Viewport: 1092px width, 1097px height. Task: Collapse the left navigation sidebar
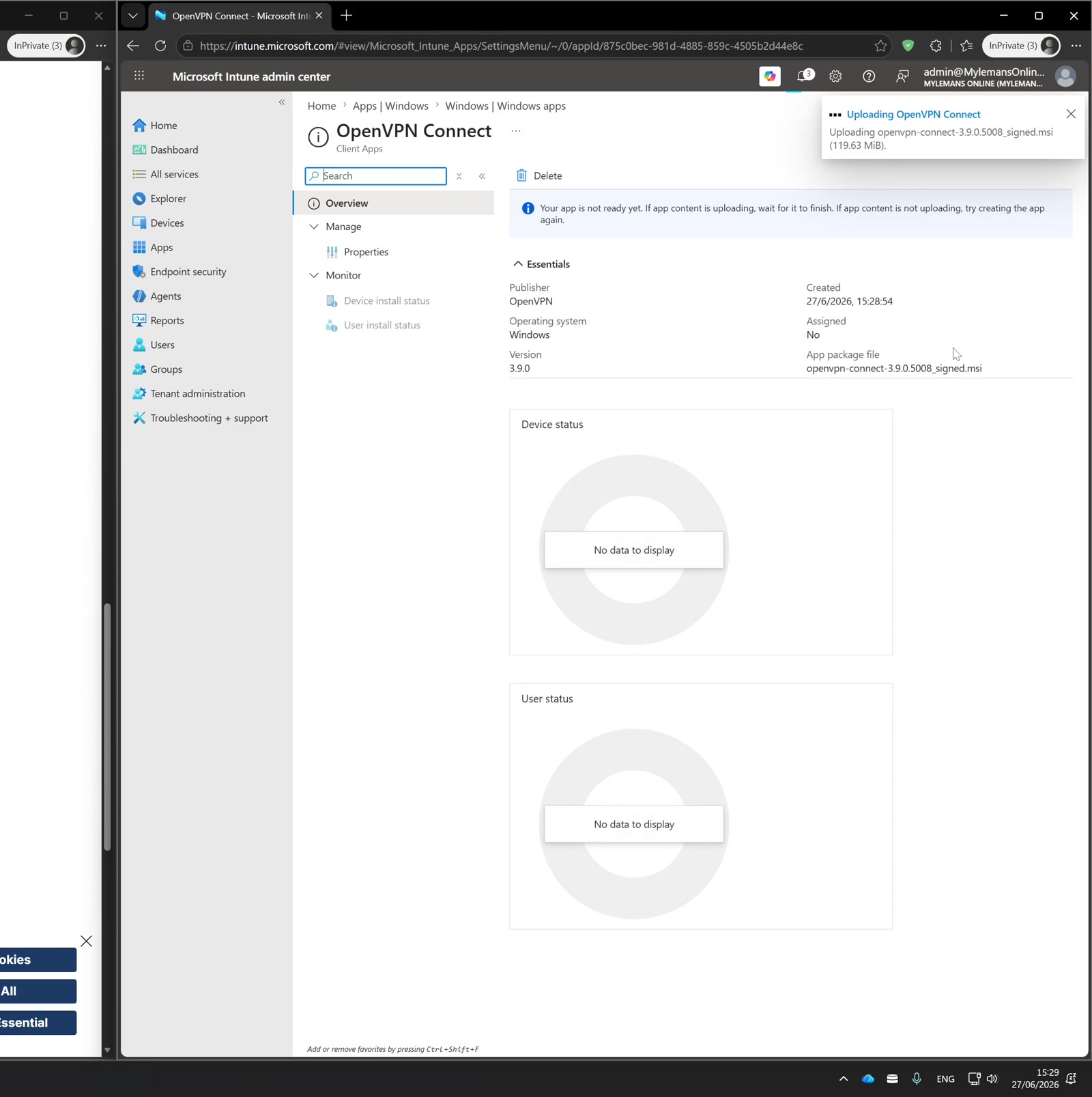click(282, 102)
